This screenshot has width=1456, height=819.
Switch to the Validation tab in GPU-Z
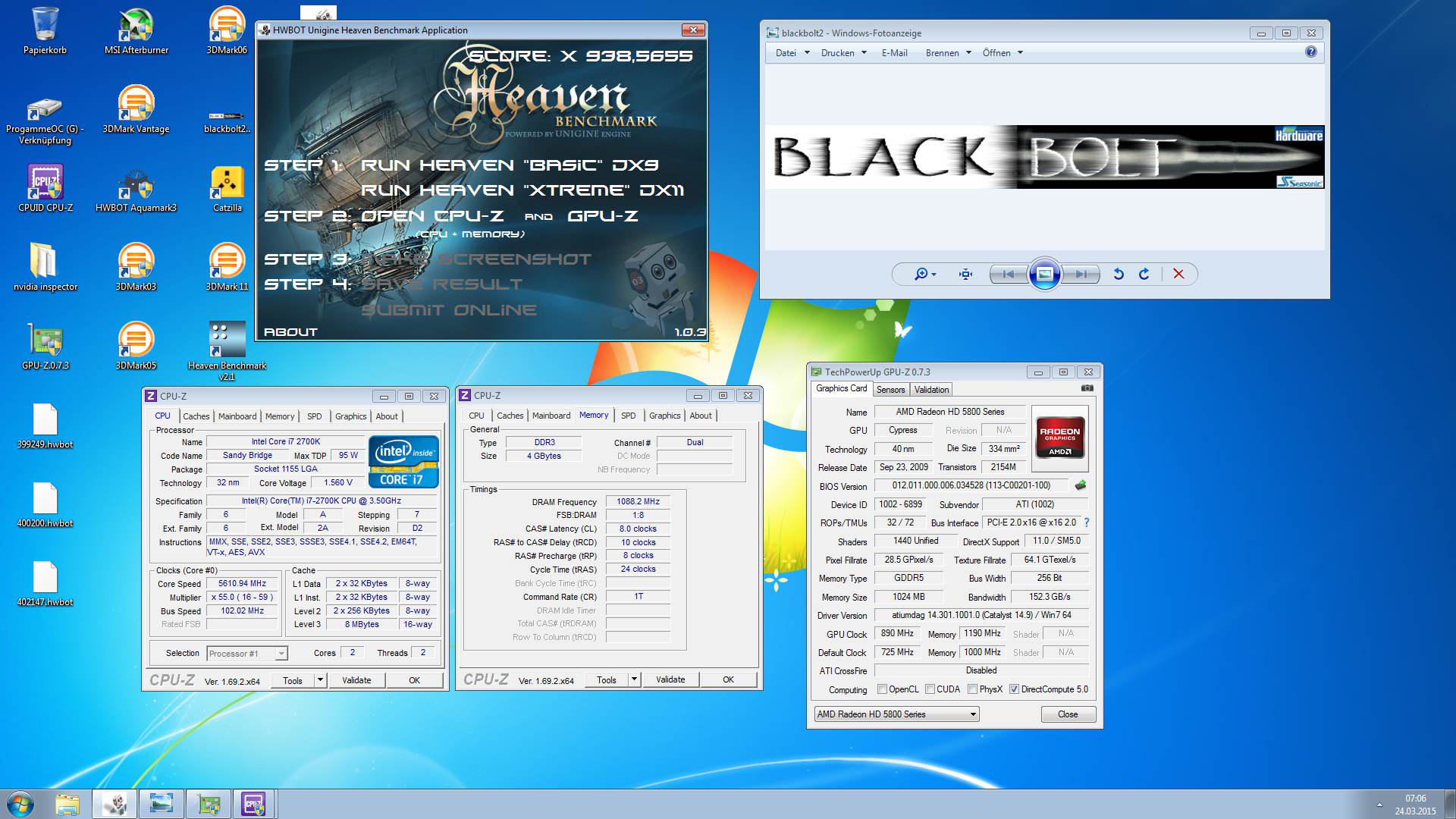pyautogui.click(x=931, y=390)
